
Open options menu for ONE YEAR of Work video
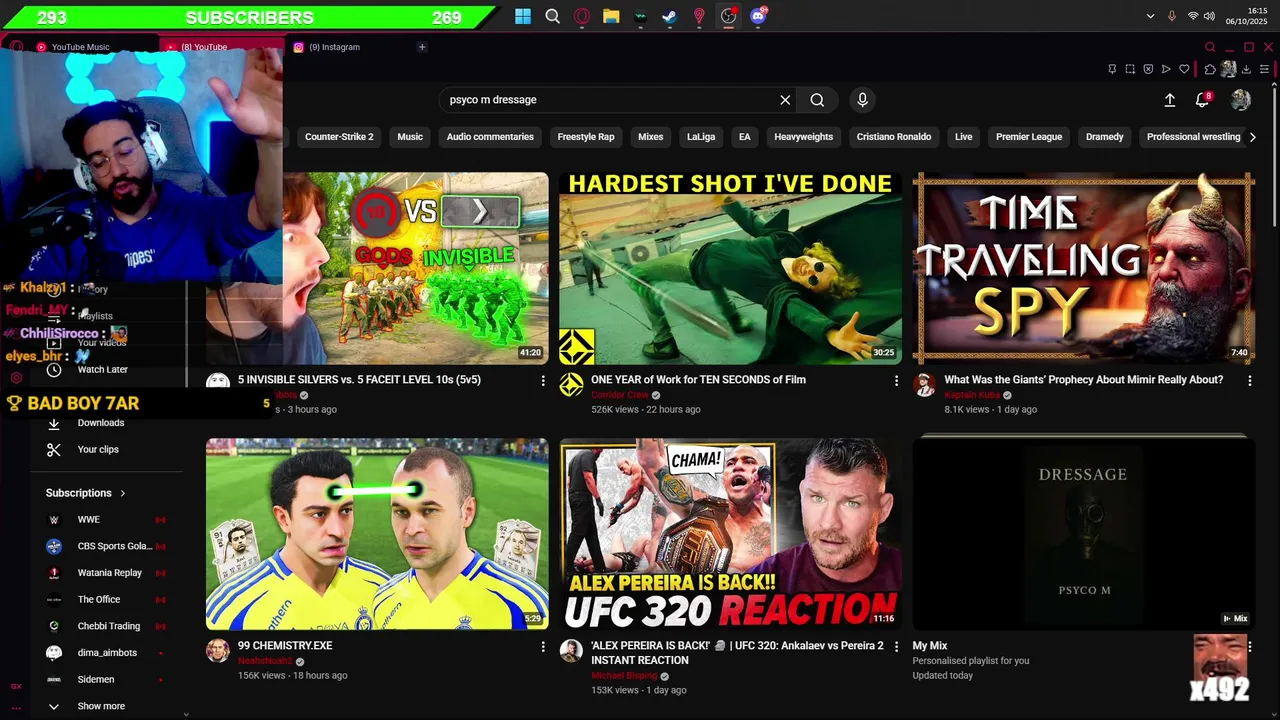coord(896,381)
